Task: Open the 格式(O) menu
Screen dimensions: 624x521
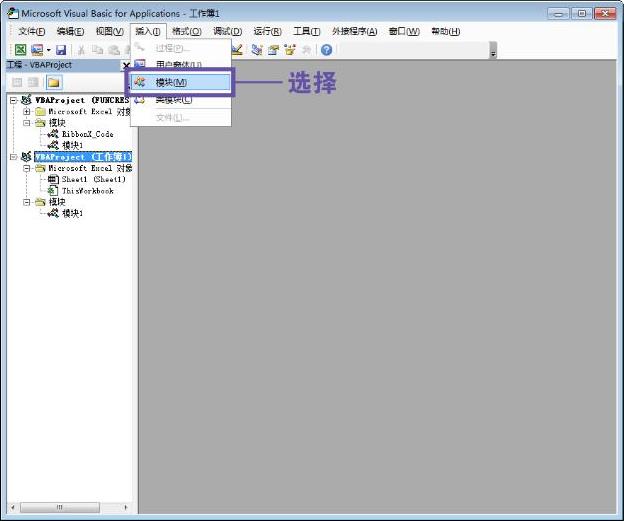Action: point(187,31)
